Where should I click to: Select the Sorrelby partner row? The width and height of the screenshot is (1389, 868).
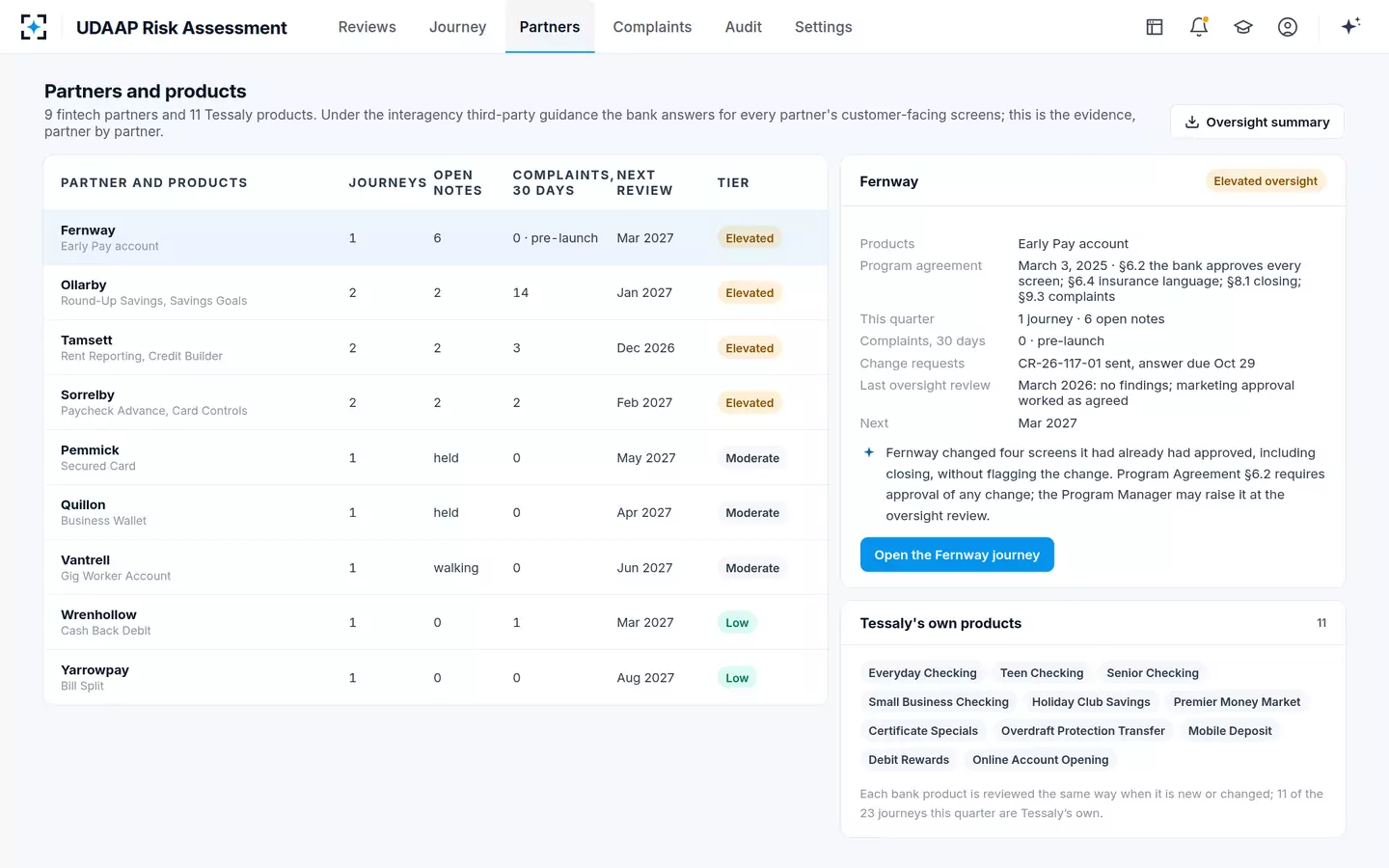[435, 403]
